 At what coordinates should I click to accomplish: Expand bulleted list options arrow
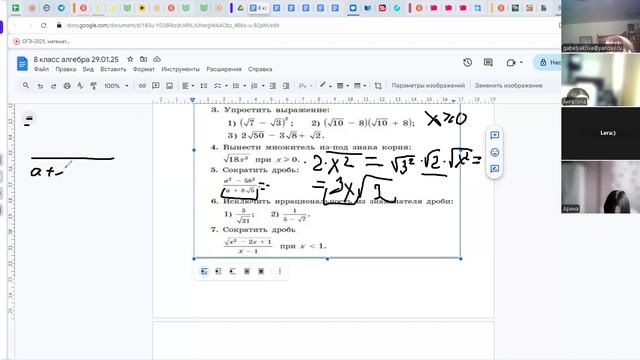tap(244, 86)
